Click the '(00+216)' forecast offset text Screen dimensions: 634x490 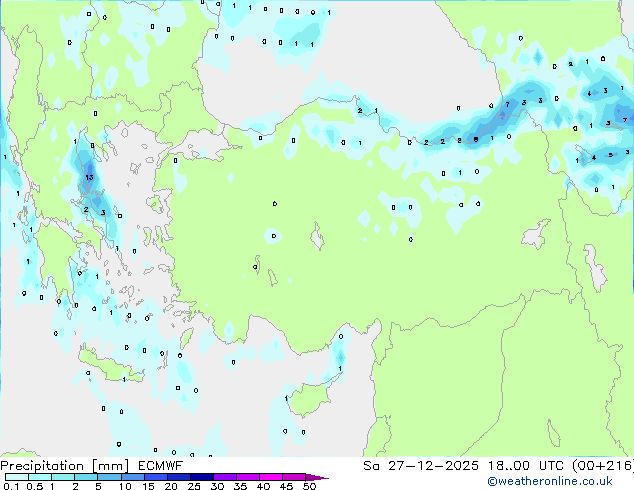tap(602, 466)
